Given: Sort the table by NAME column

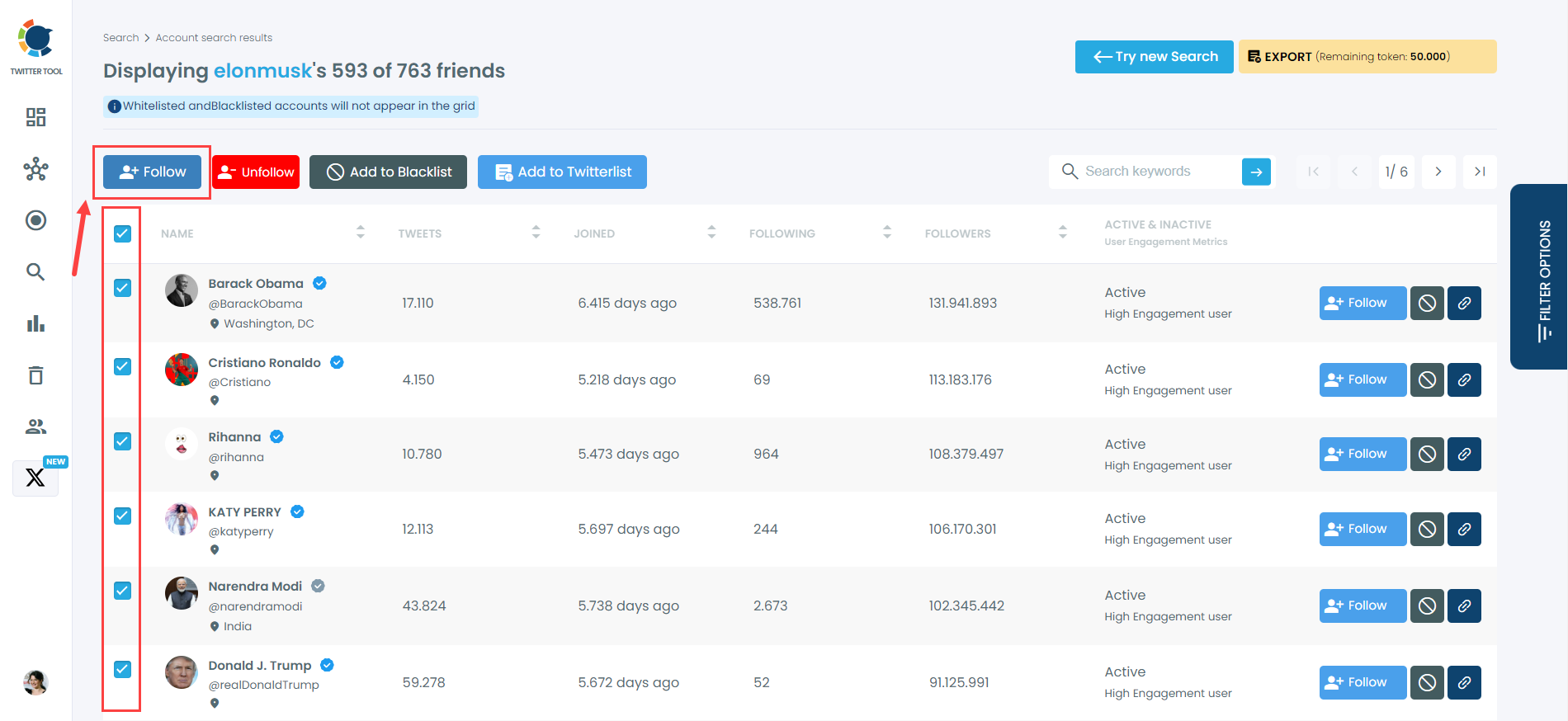Looking at the screenshot, I should pyautogui.click(x=360, y=233).
